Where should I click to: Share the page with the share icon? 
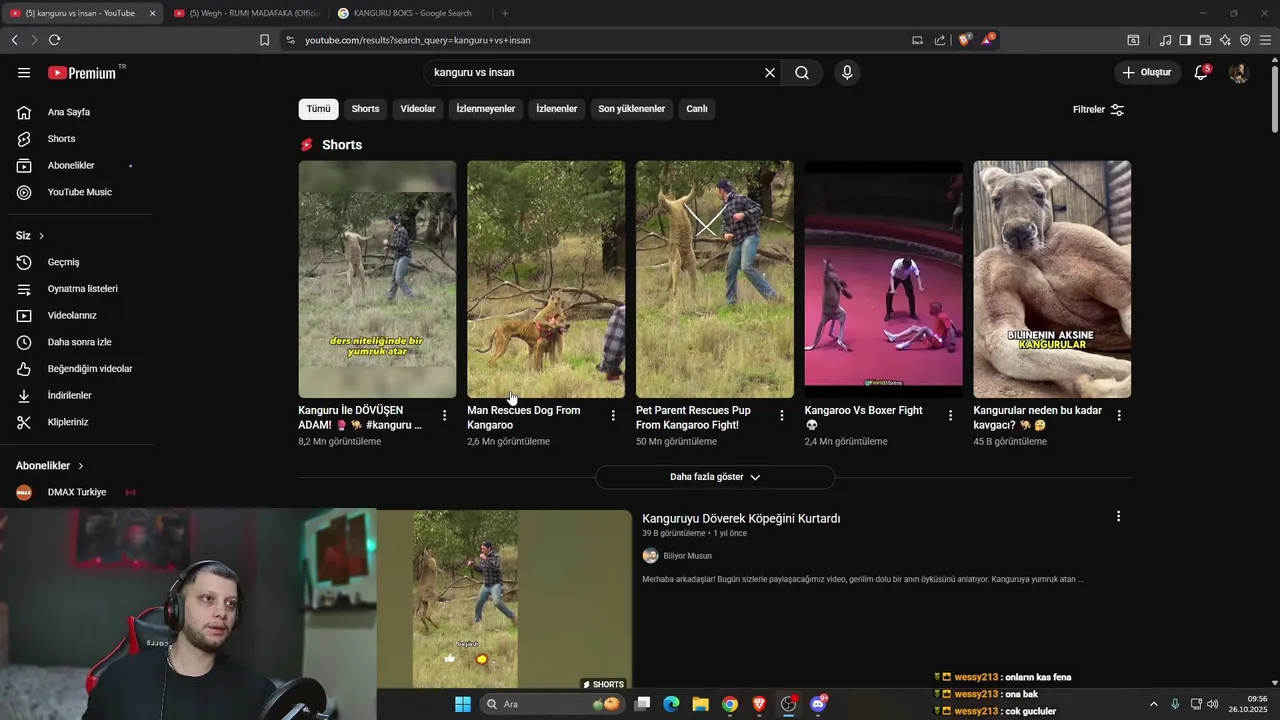click(x=940, y=40)
